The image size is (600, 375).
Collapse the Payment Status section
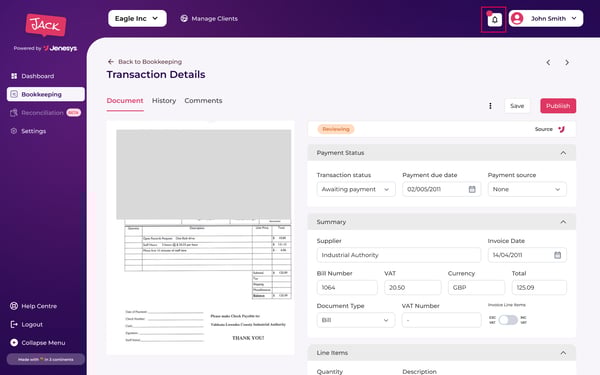tap(563, 153)
